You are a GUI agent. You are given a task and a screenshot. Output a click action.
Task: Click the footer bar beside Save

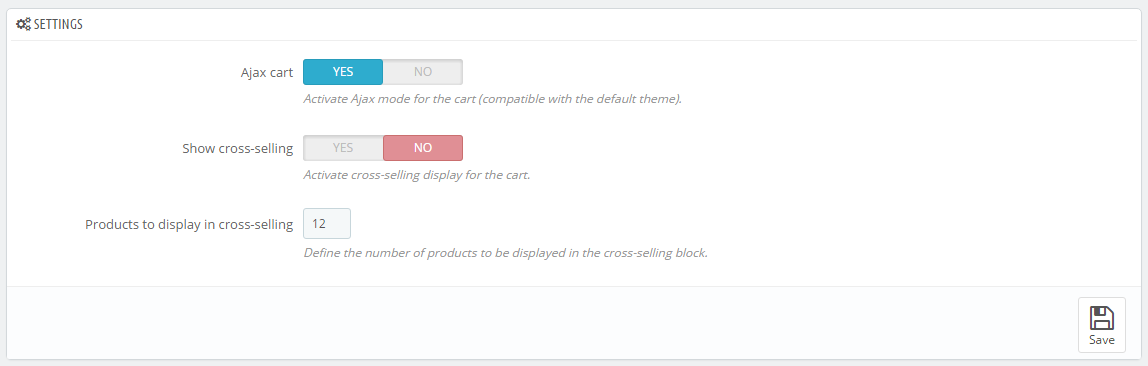tap(542, 322)
